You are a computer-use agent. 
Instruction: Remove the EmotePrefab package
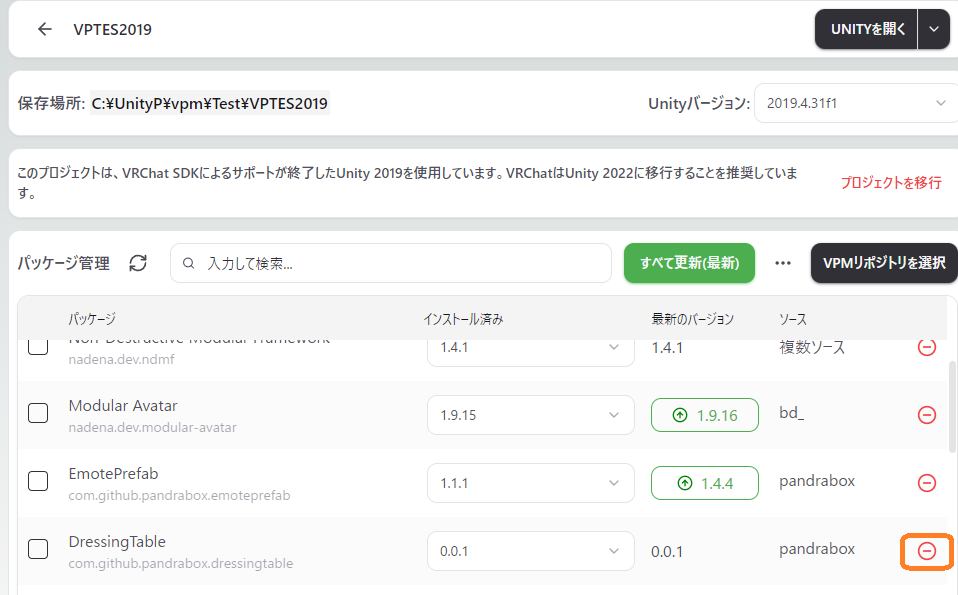pyautogui.click(x=927, y=483)
